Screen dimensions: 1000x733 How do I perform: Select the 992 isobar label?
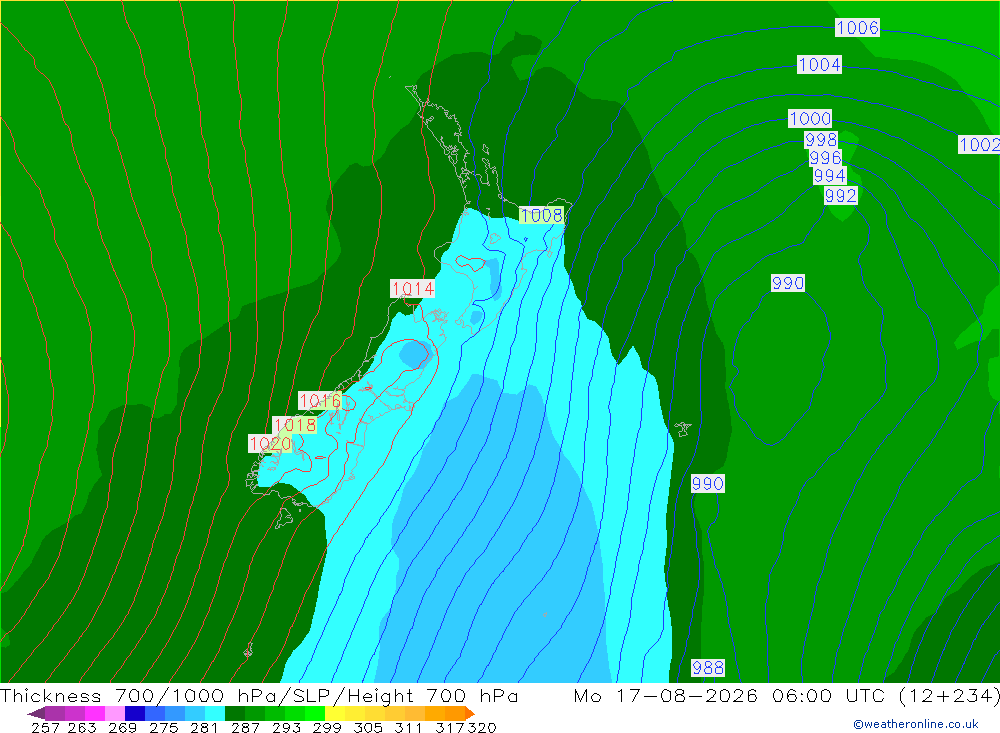pyautogui.click(x=841, y=196)
